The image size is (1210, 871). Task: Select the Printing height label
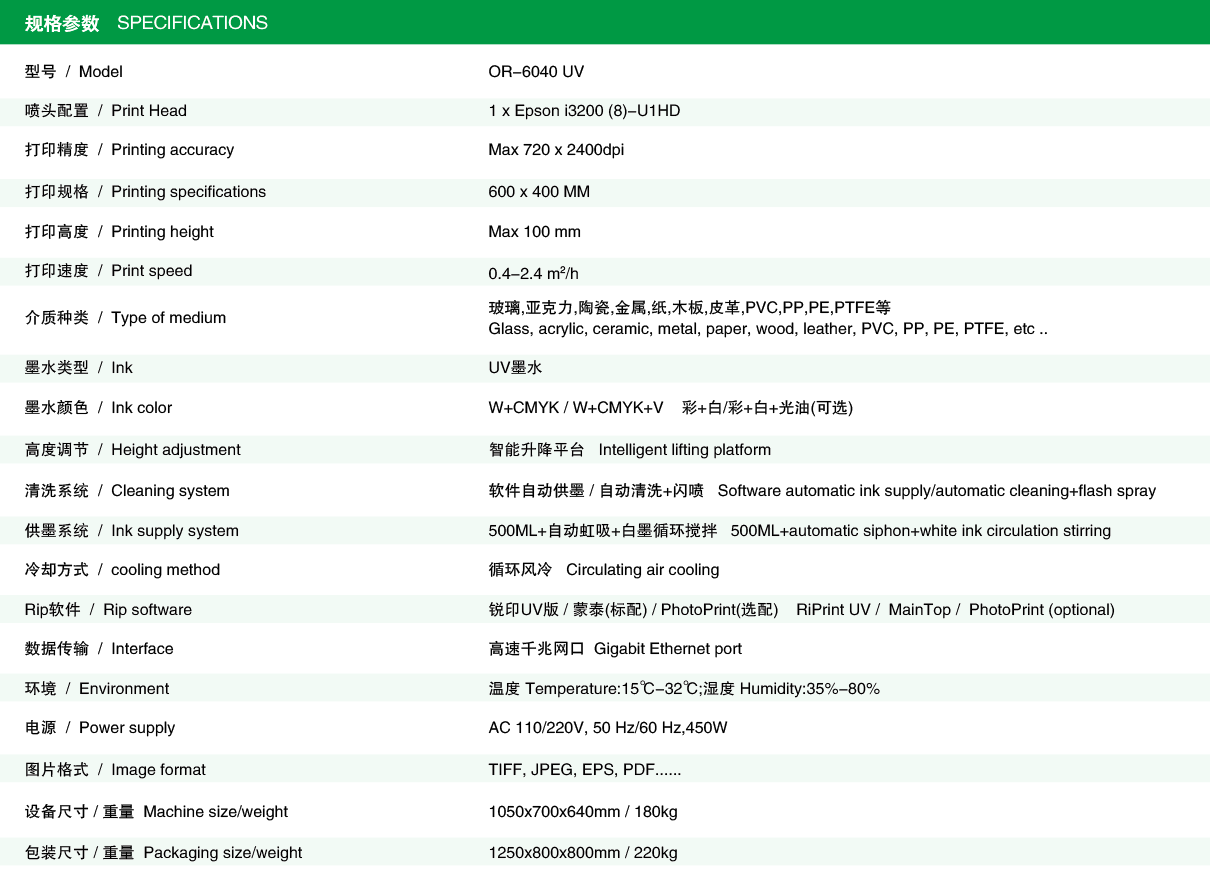119,232
